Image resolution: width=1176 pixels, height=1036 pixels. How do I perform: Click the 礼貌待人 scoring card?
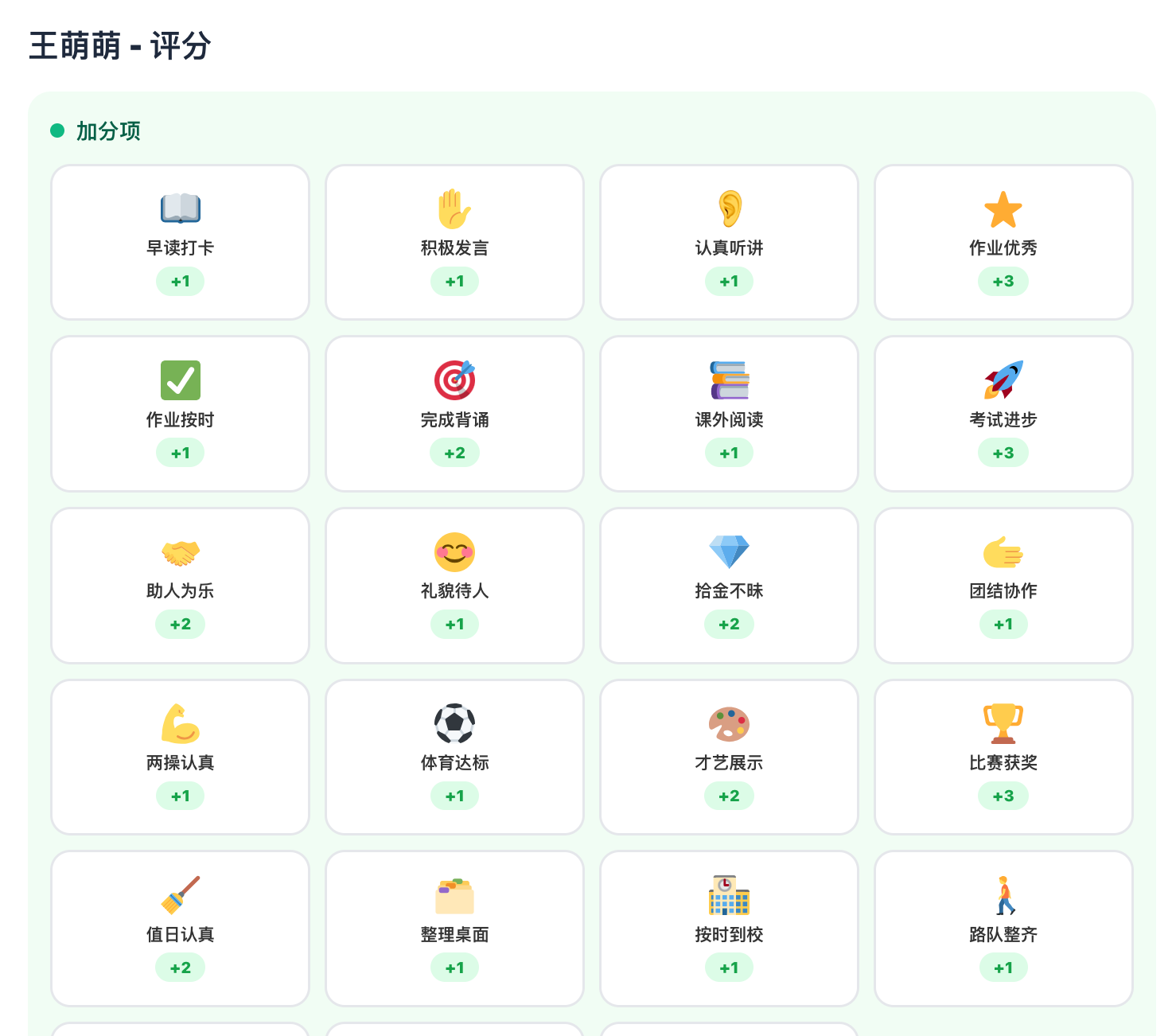pyautogui.click(x=454, y=586)
